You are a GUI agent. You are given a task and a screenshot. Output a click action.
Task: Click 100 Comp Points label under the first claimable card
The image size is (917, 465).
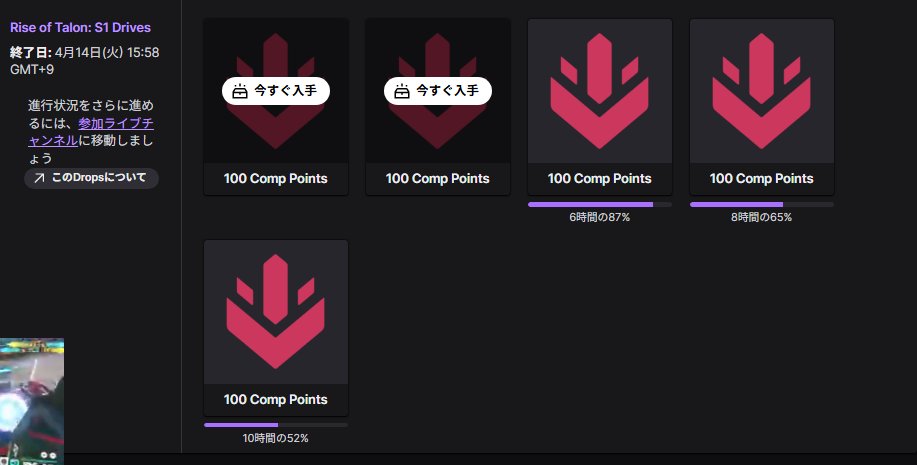point(275,178)
